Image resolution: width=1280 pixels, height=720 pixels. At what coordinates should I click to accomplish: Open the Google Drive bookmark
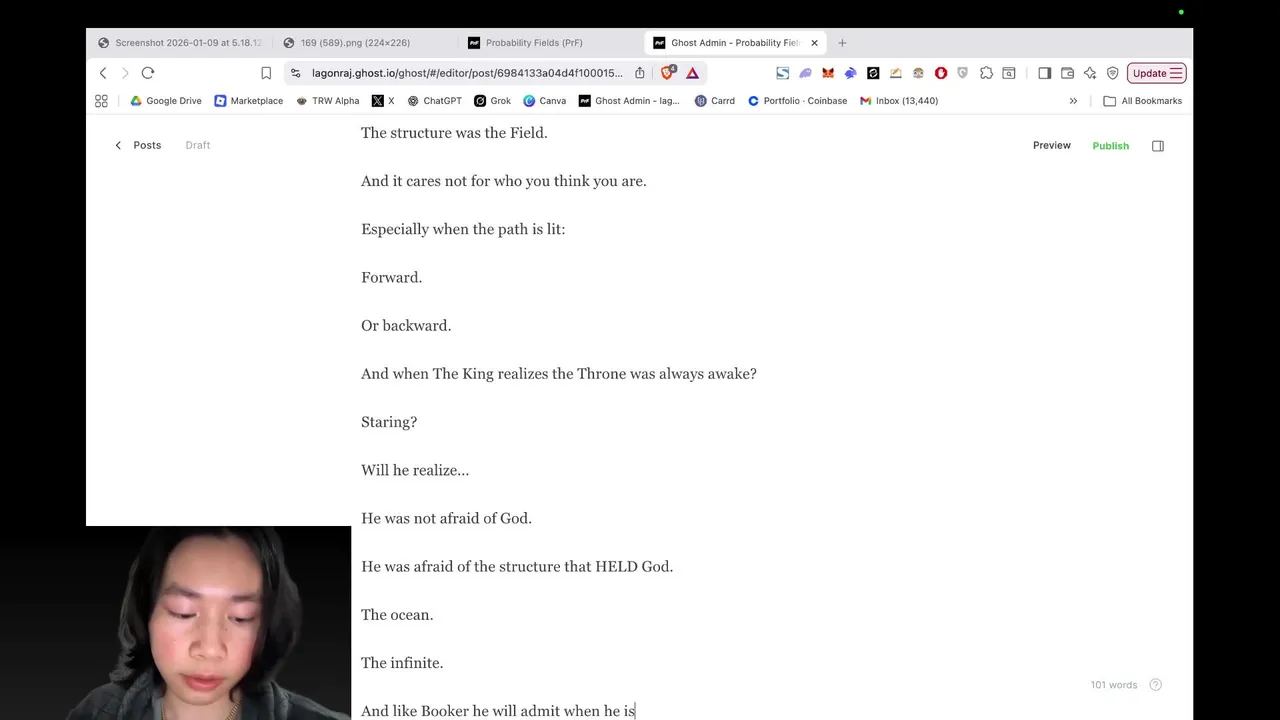click(x=166, y=101)
